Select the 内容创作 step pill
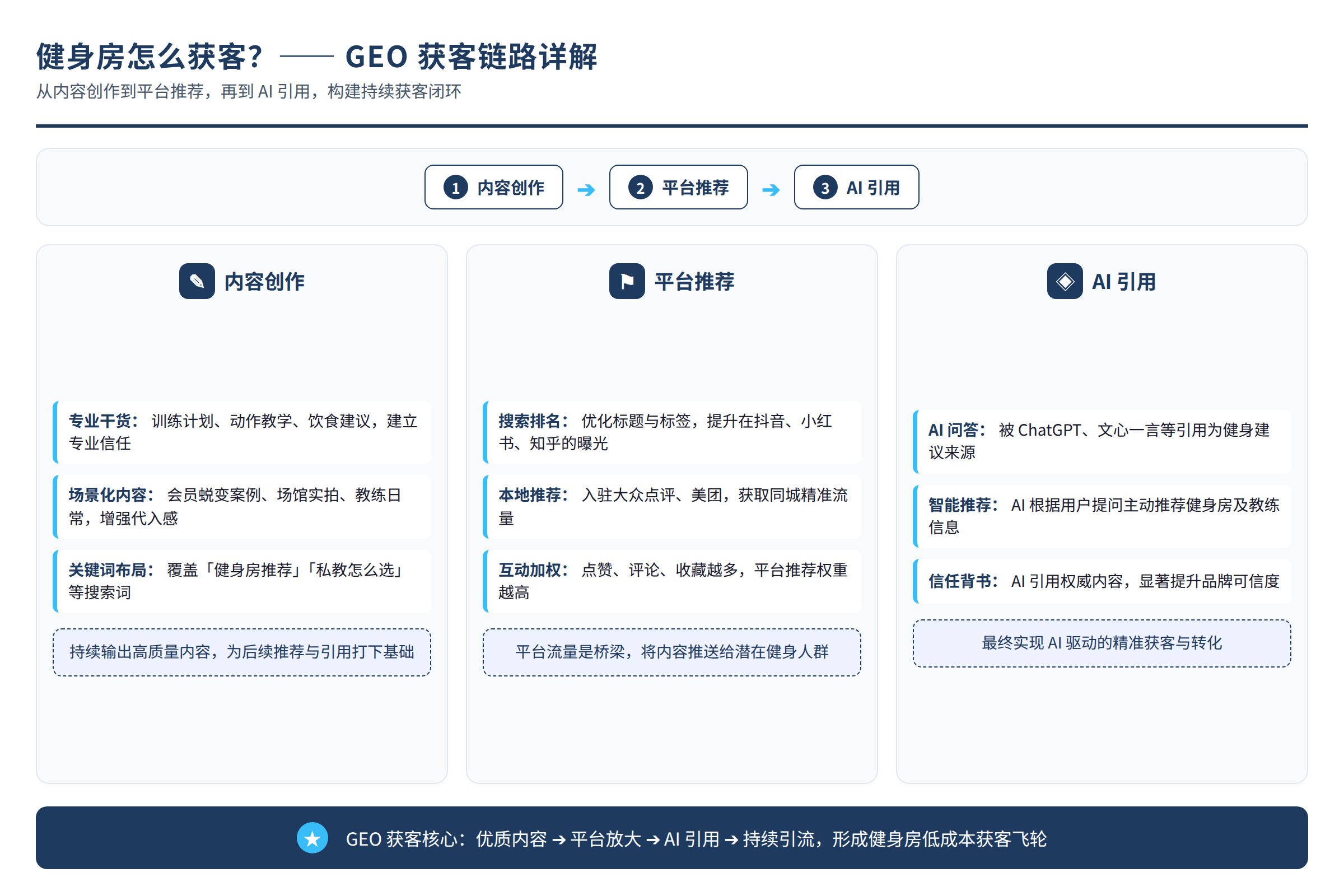1344x896 pixels. point(494,188)
